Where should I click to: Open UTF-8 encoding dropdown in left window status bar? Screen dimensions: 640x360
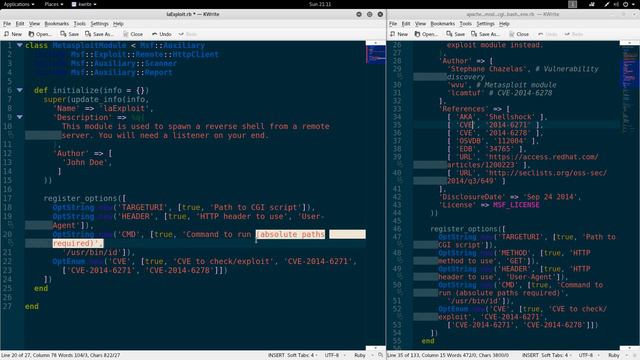(x=334, y=356)
